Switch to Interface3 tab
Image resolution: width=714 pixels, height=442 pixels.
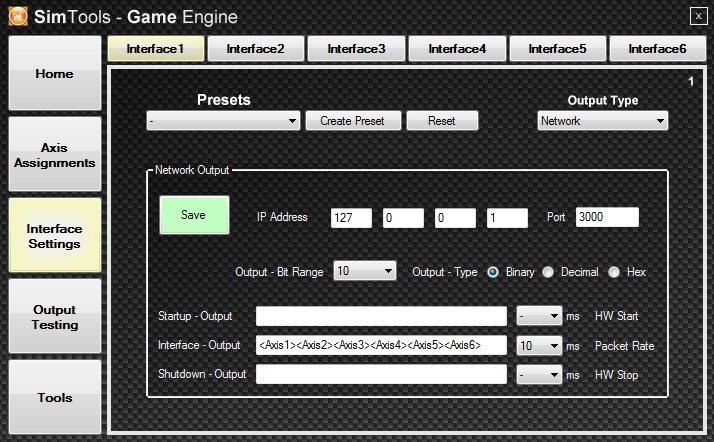(357, 49)
